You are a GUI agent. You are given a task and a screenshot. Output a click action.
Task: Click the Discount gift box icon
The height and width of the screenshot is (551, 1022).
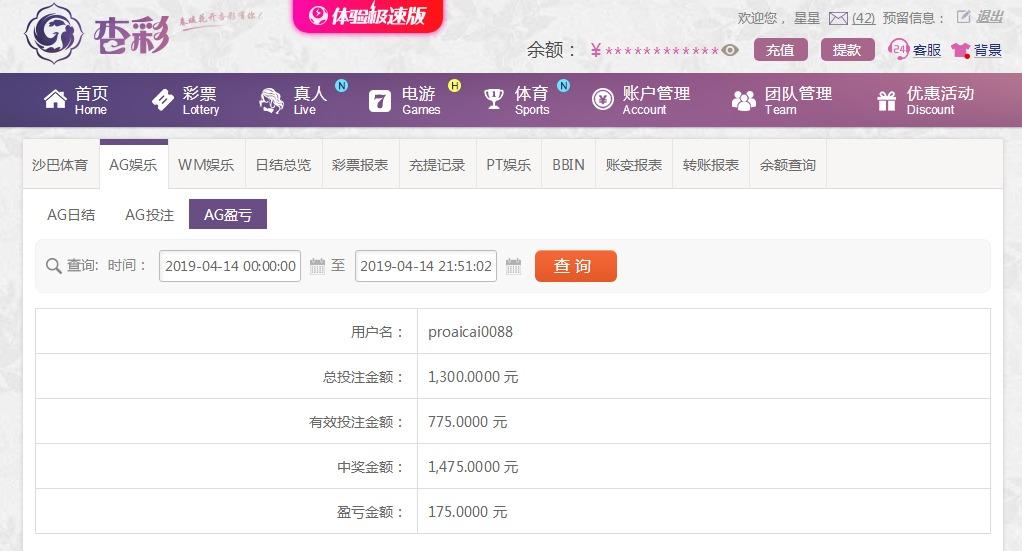tap(886, 100)
